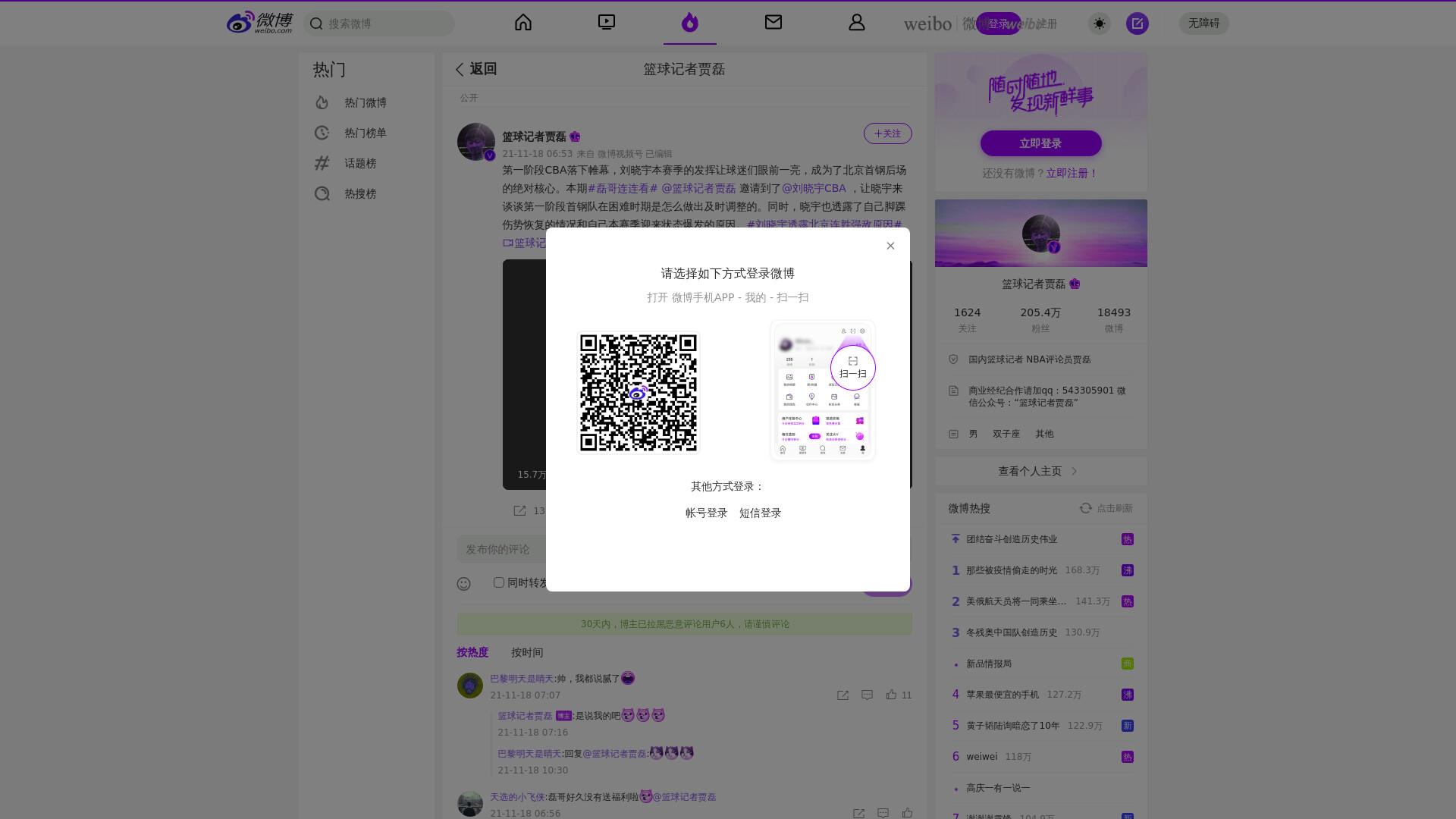Go back with the 返回 arrow
This screenshot has width=1456, height=819.
tap(475, 69)
